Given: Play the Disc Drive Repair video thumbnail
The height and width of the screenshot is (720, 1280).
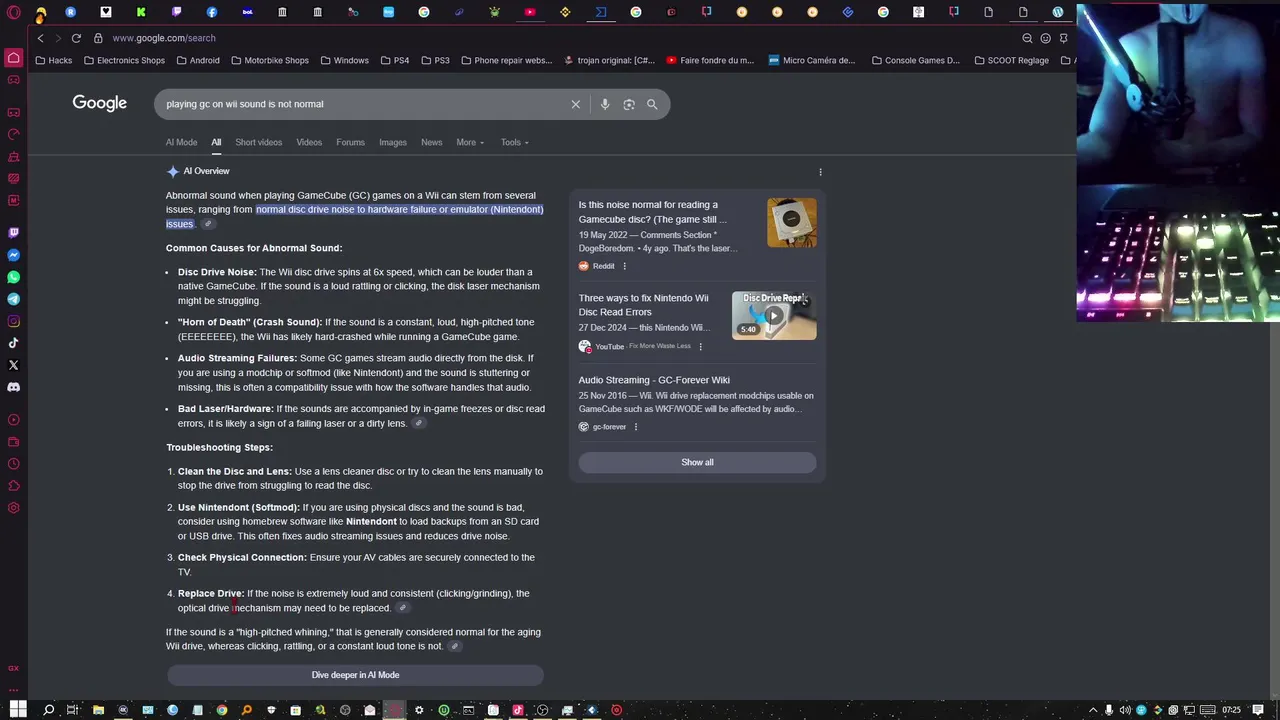Looking at the screenshot, I should [774, 316].
